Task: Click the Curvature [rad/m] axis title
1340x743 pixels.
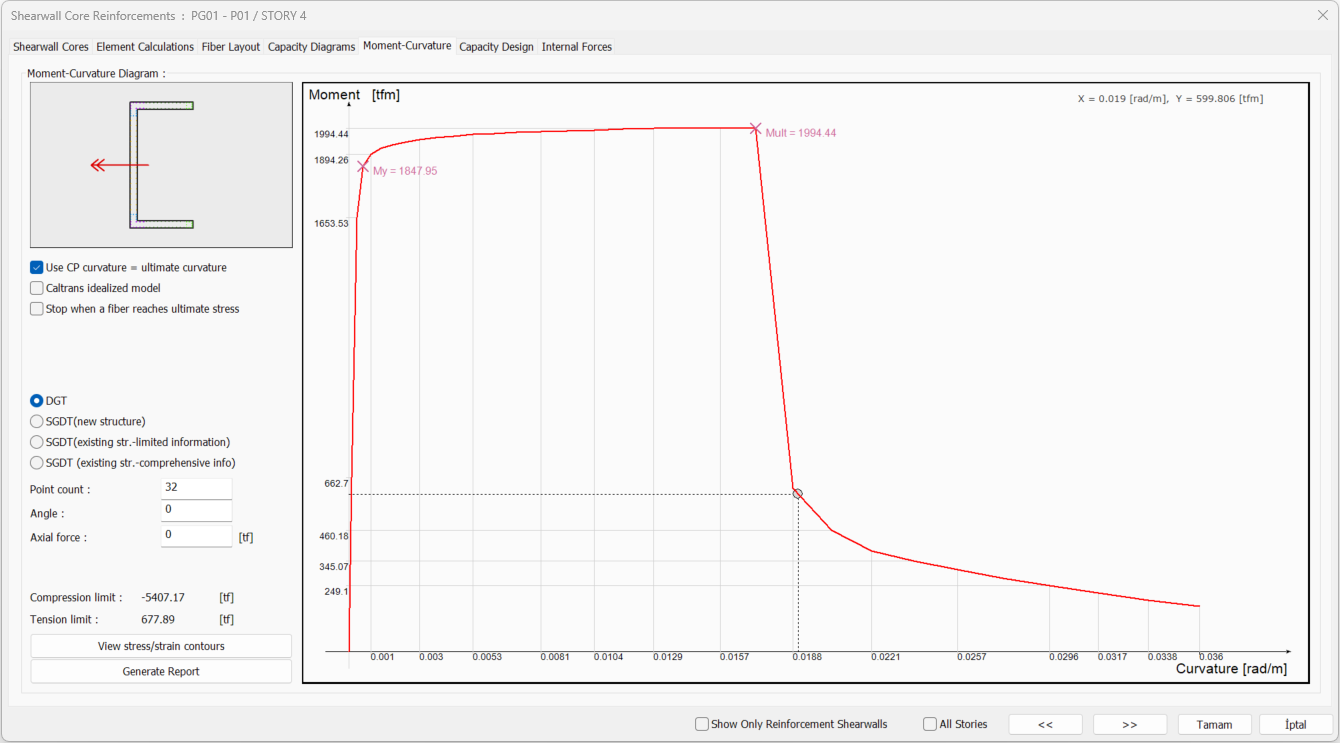Action: coord(1231,669)
